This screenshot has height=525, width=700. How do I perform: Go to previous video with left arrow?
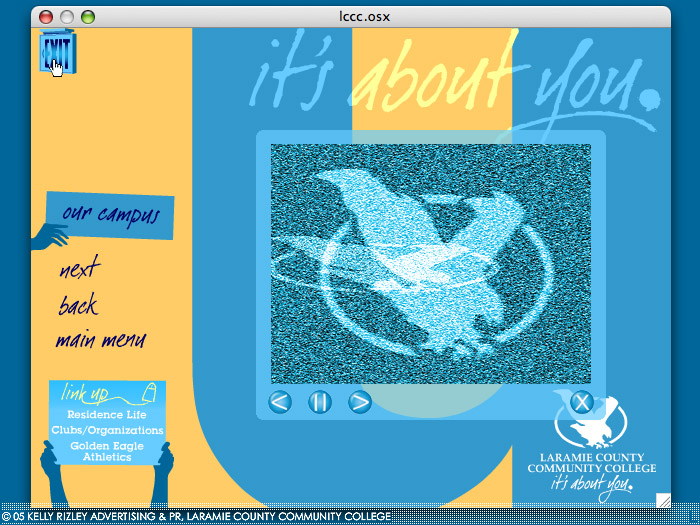[280, 401]
